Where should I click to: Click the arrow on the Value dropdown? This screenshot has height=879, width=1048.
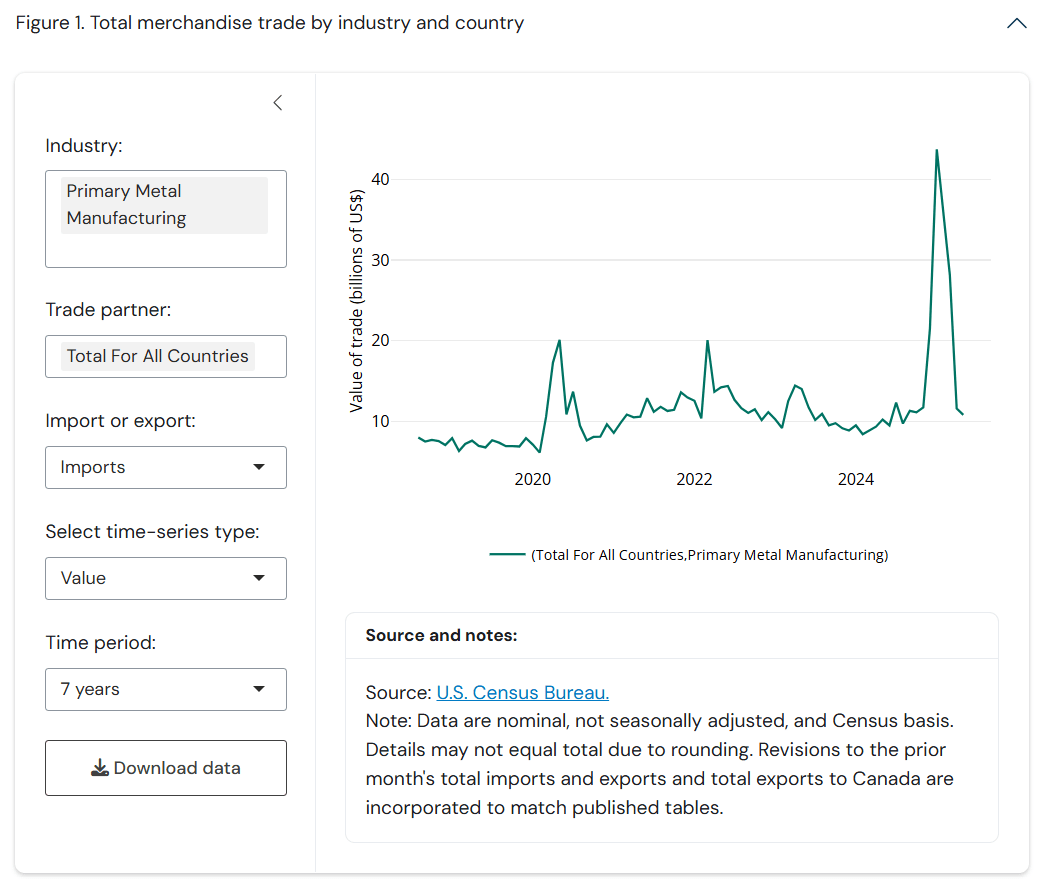tap(259, 578)
